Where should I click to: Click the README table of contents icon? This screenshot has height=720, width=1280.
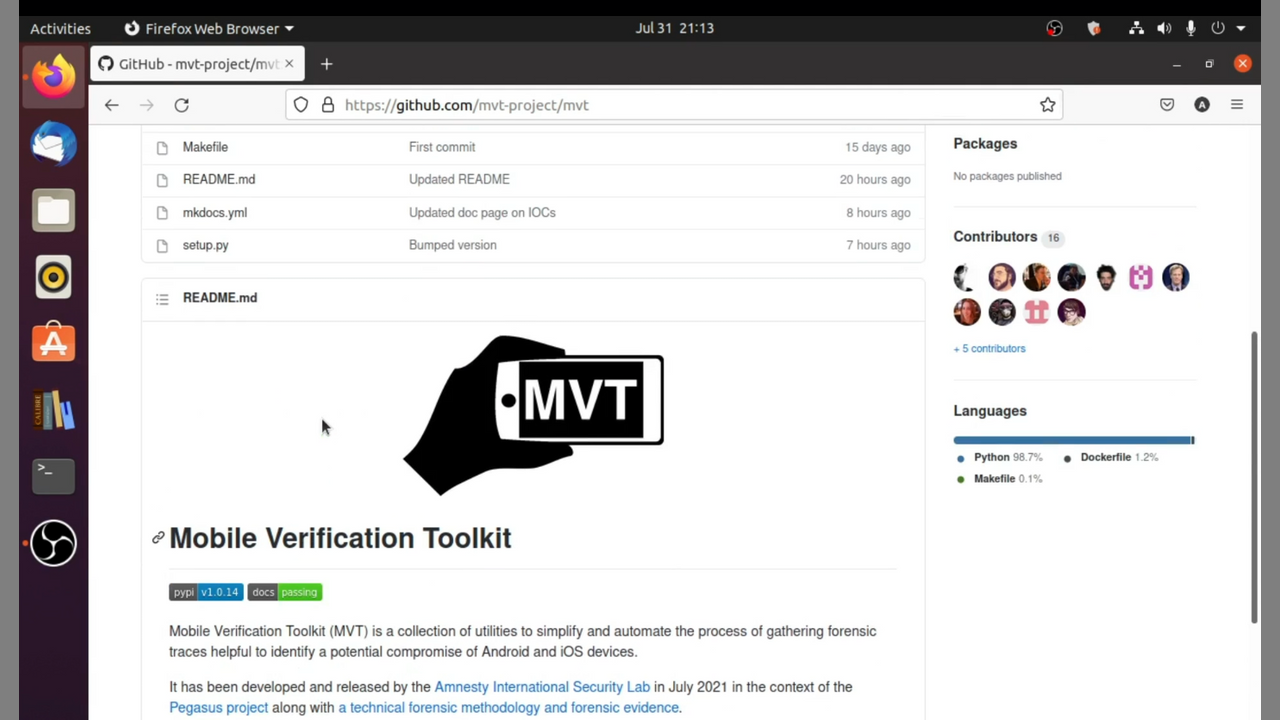pos(162,298)
